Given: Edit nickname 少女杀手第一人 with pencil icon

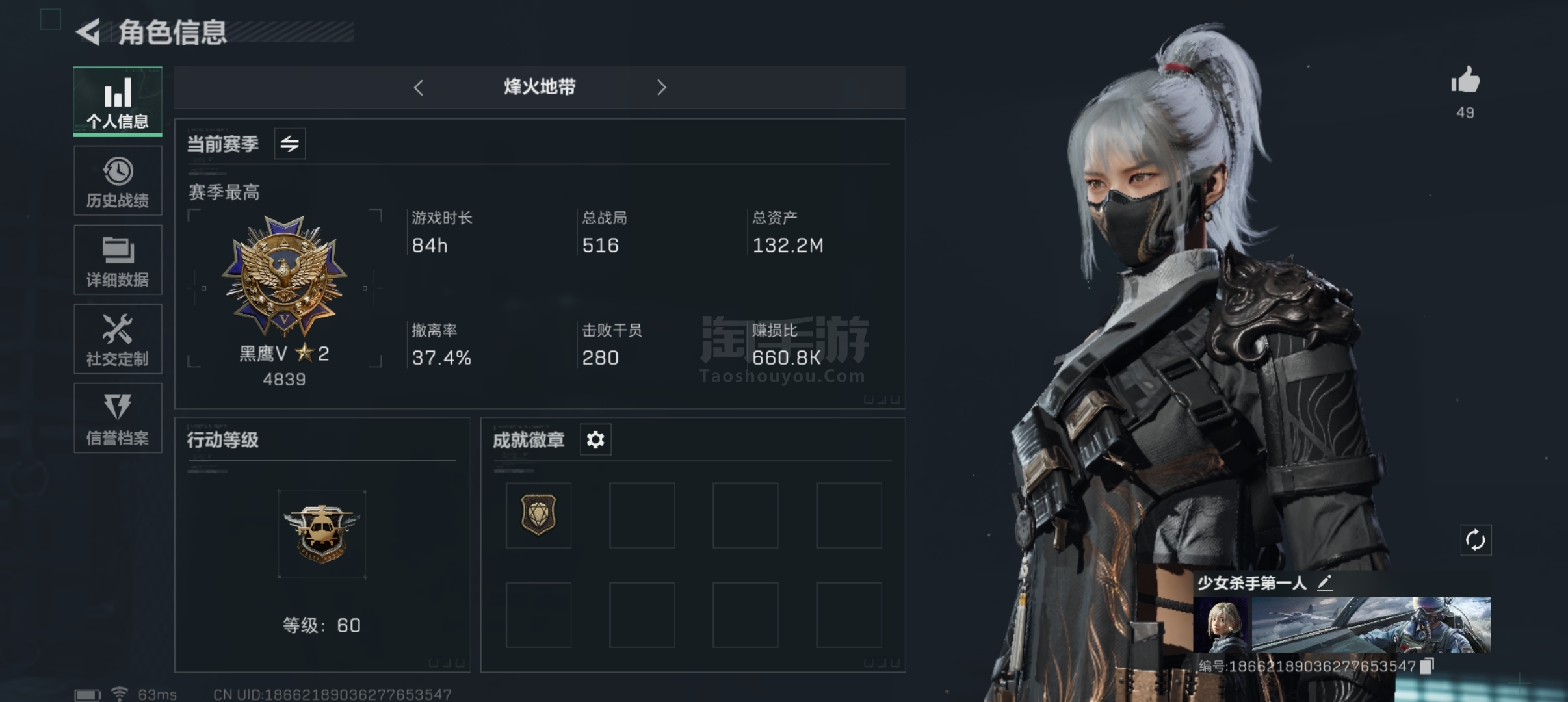Looking at the screenshot, I should point(1325,582).
